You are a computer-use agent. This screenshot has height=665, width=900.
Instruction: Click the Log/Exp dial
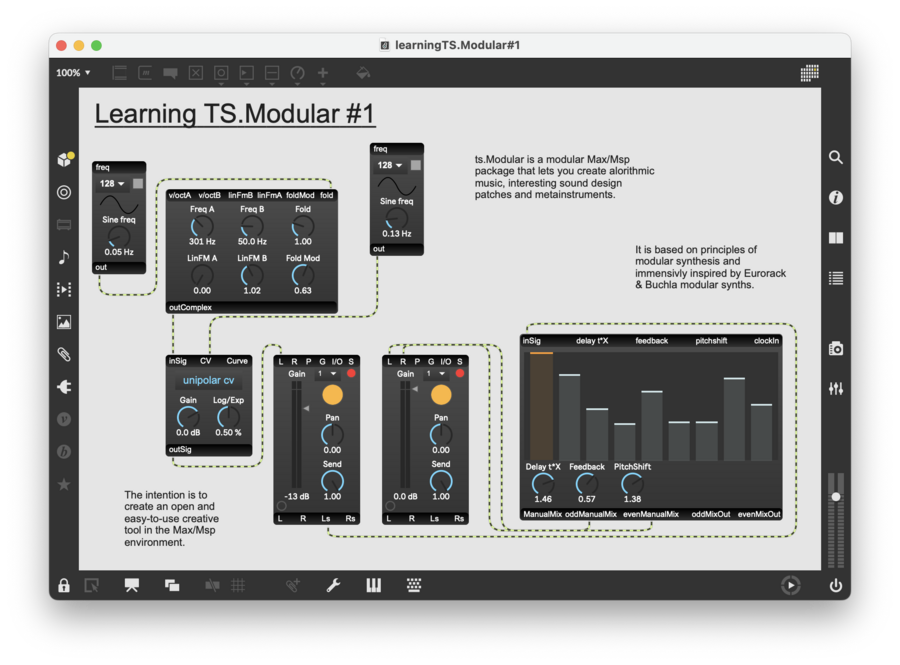228,418
